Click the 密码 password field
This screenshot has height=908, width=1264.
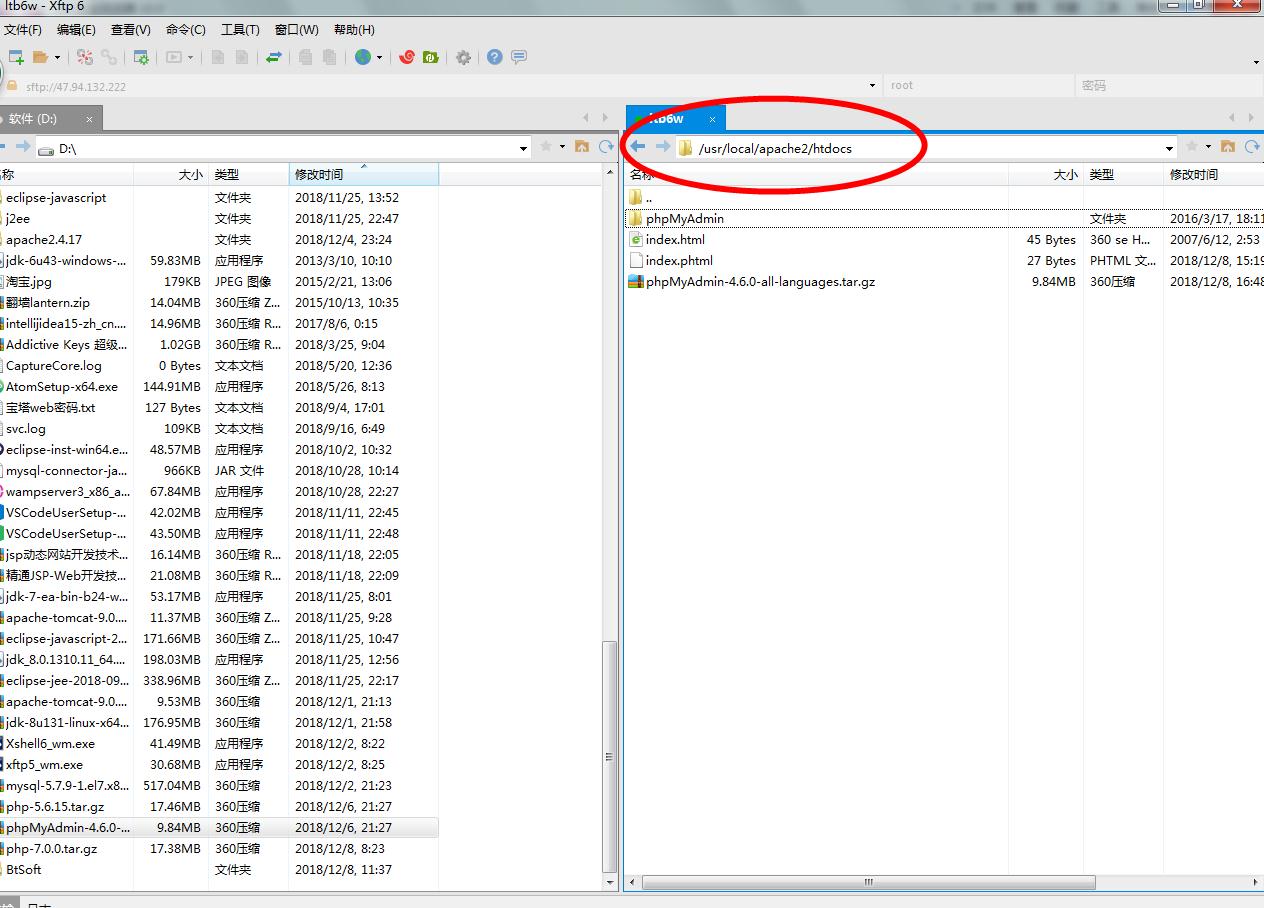[x=1168, y=86]
